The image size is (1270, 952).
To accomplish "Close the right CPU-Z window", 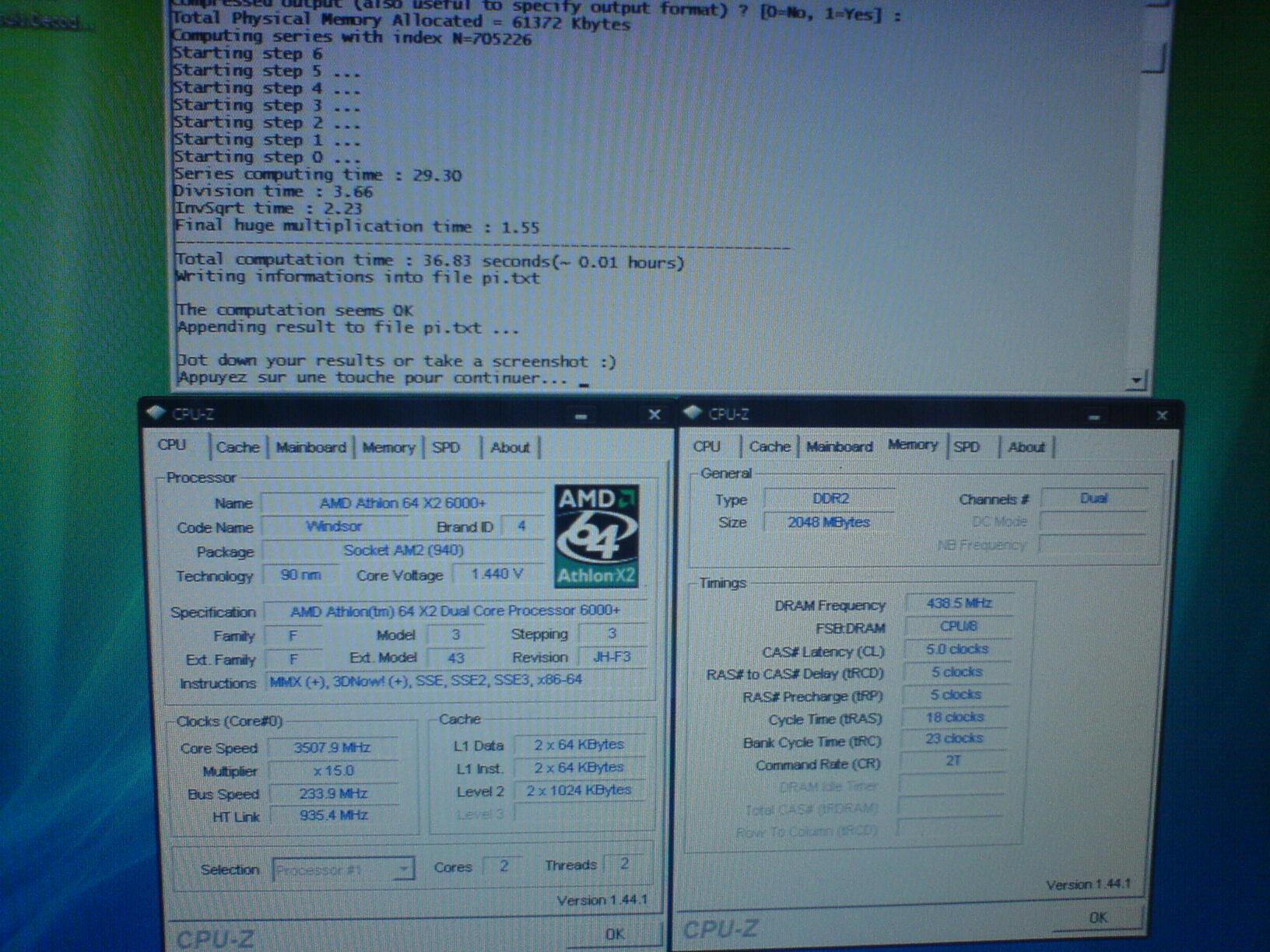I will (1162, 415).
